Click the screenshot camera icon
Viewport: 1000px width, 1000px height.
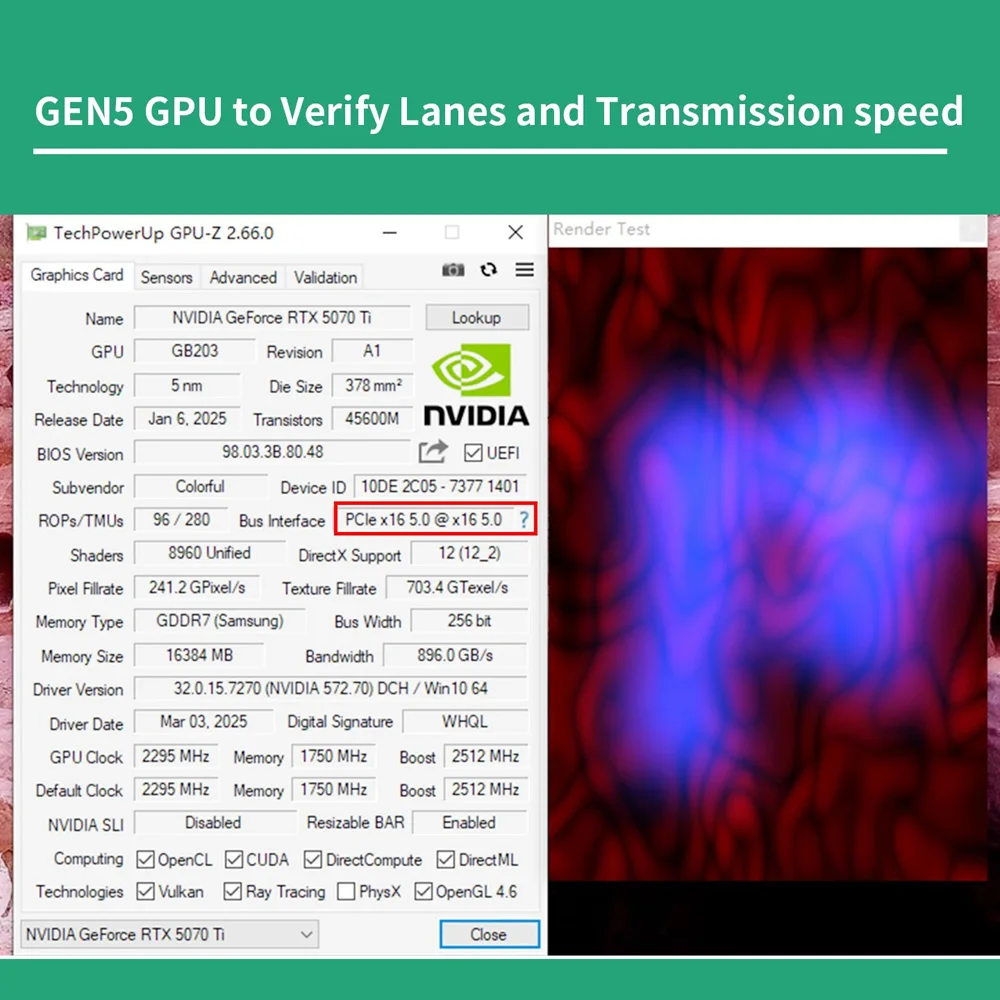[453, 270]
